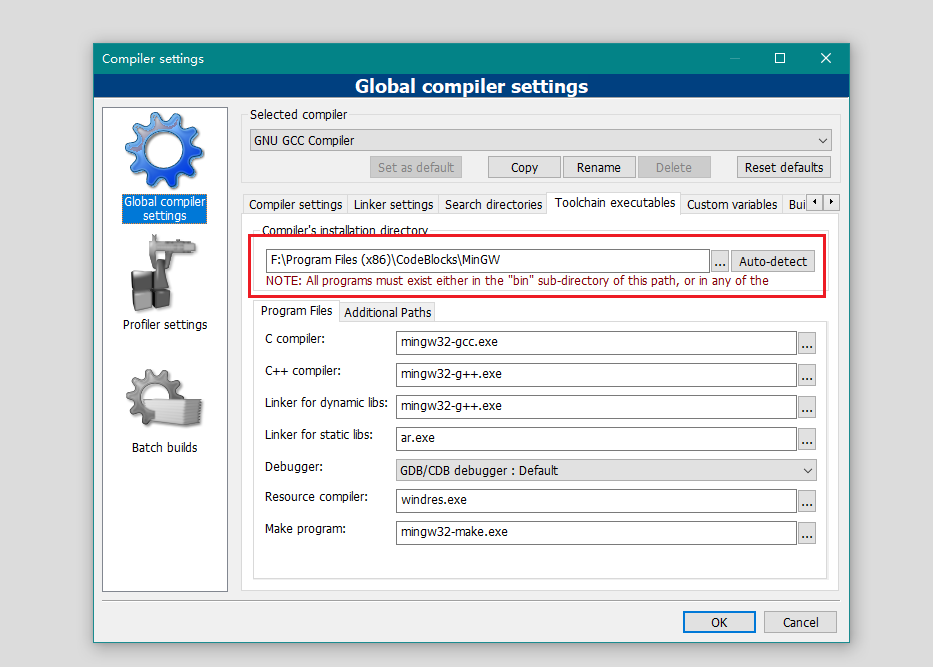Click the Global compiler settings label

(164, 209)
